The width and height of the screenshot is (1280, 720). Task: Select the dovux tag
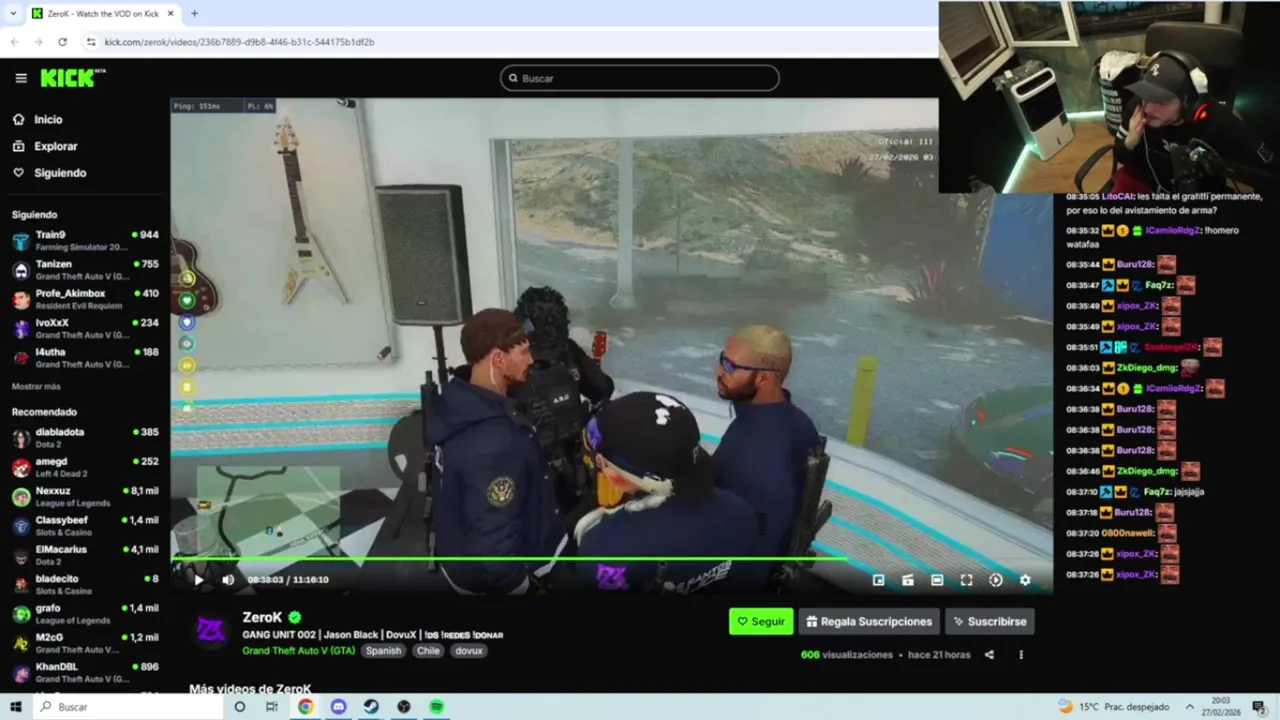point(469,651)
